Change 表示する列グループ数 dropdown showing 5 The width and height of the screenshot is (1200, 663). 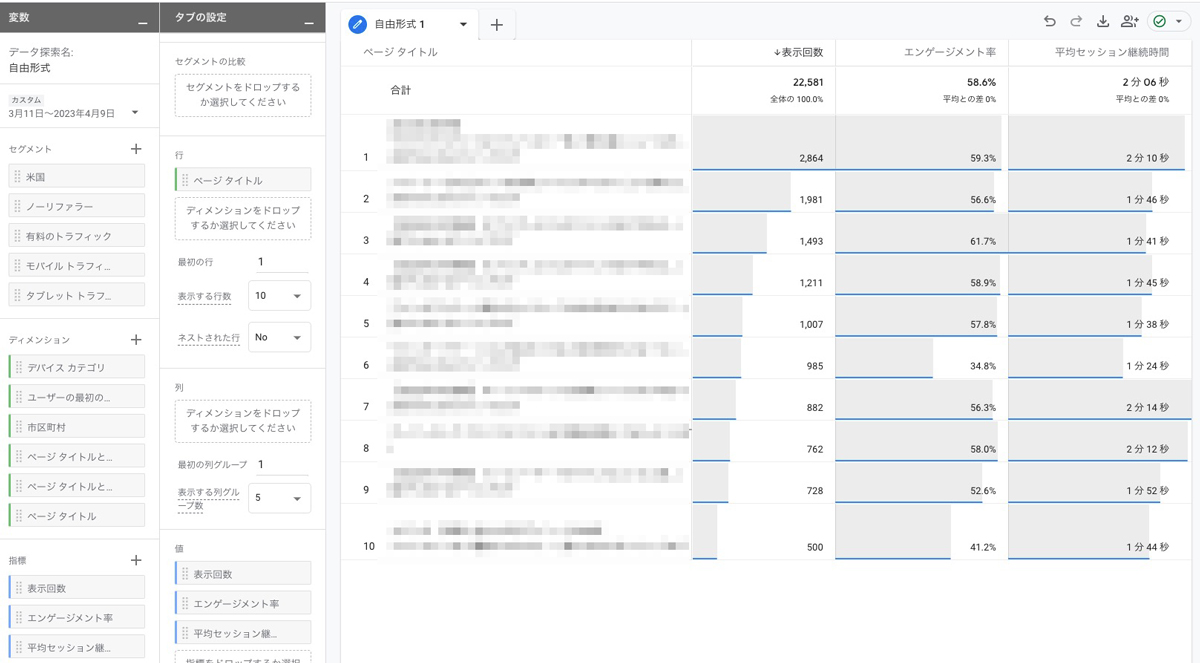[x=279, y=498]
